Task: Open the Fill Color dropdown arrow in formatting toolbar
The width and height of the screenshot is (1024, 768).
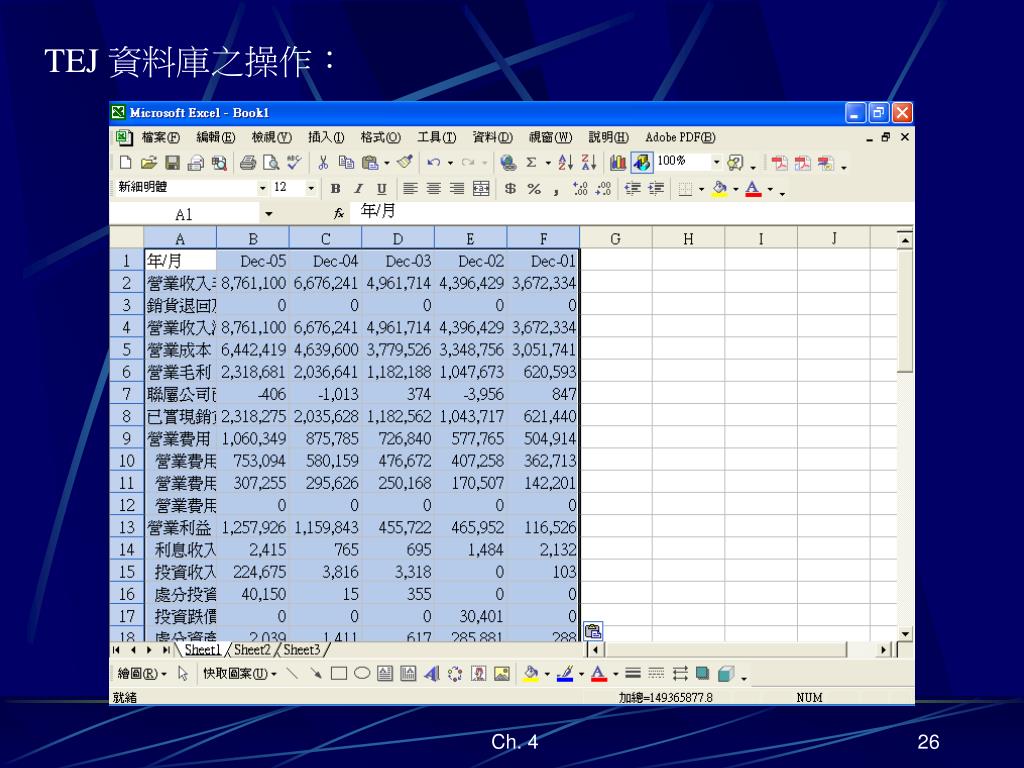Action: pos(735,189)
